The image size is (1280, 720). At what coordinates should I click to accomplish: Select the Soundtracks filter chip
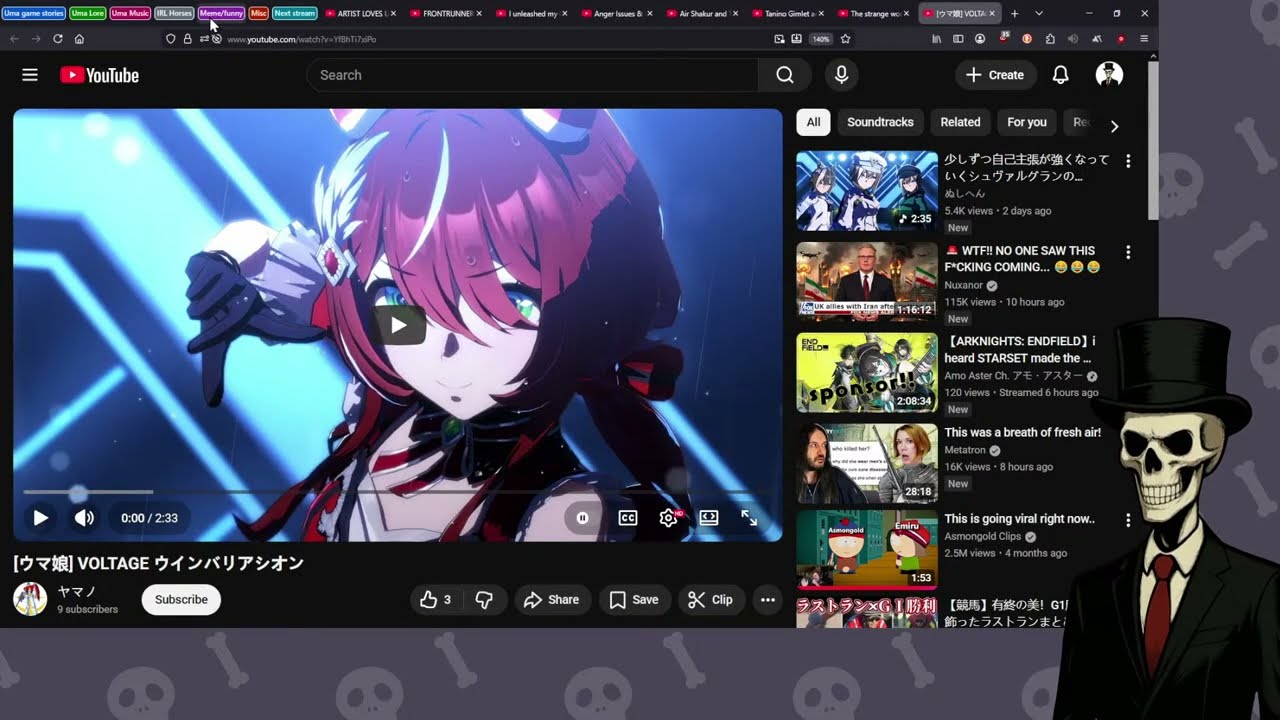tap(880, 122)
